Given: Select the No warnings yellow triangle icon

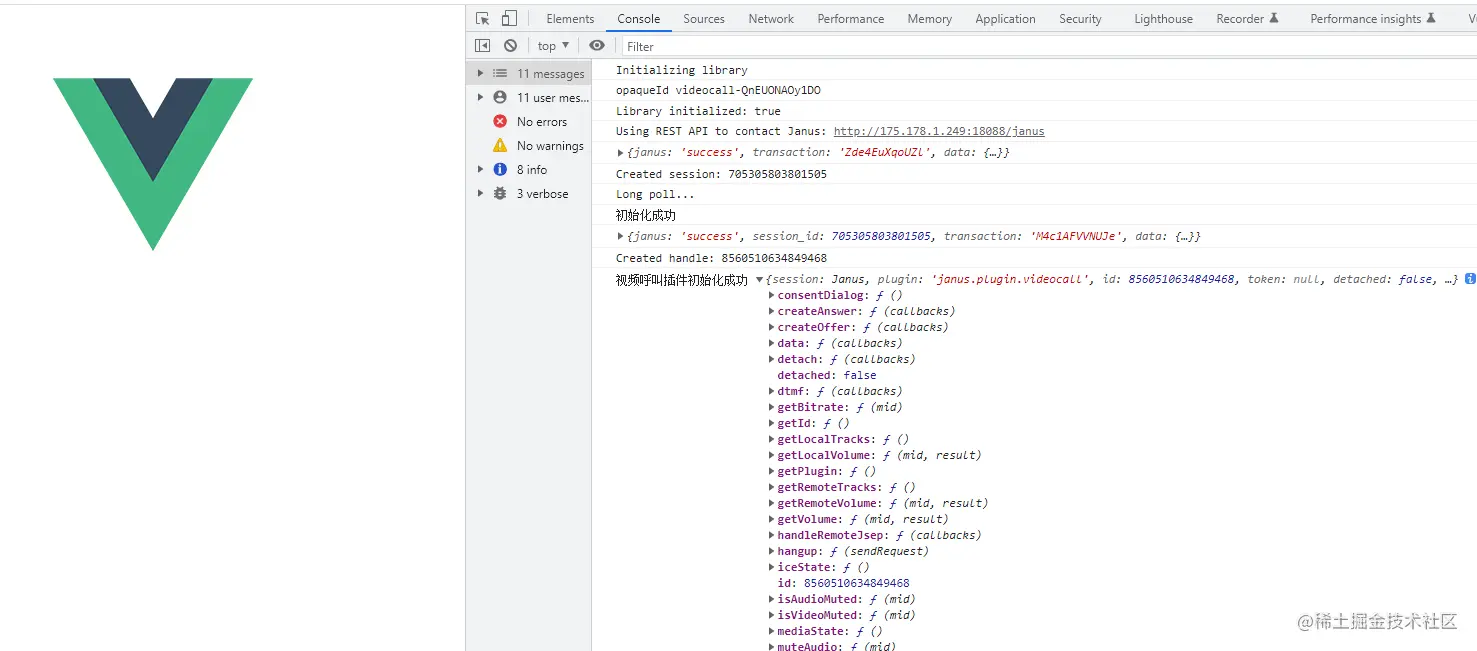Looking at the screenshot, I should tap(500, 145).
